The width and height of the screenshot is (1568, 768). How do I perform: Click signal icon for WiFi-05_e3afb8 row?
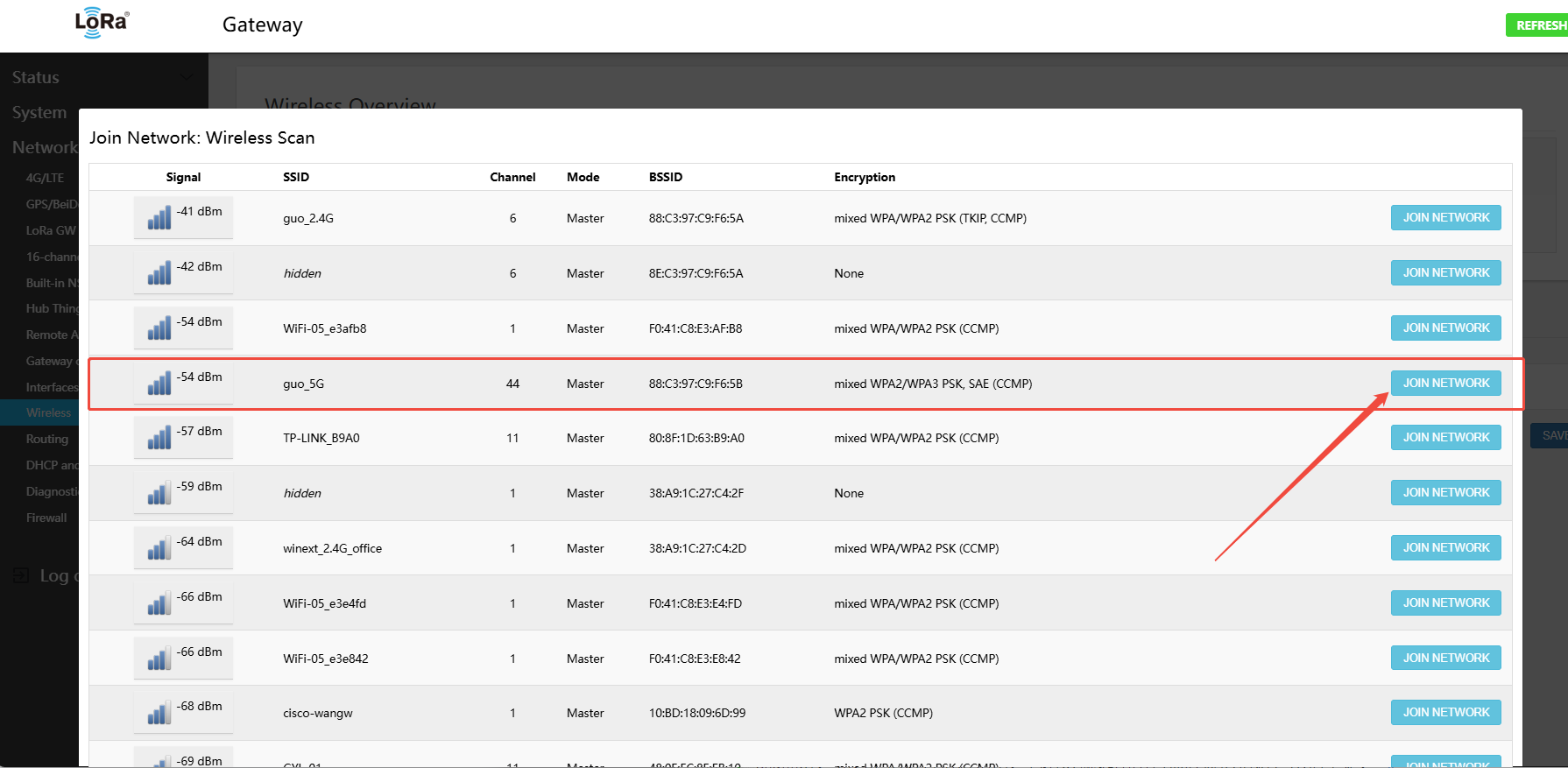[159, 328]
